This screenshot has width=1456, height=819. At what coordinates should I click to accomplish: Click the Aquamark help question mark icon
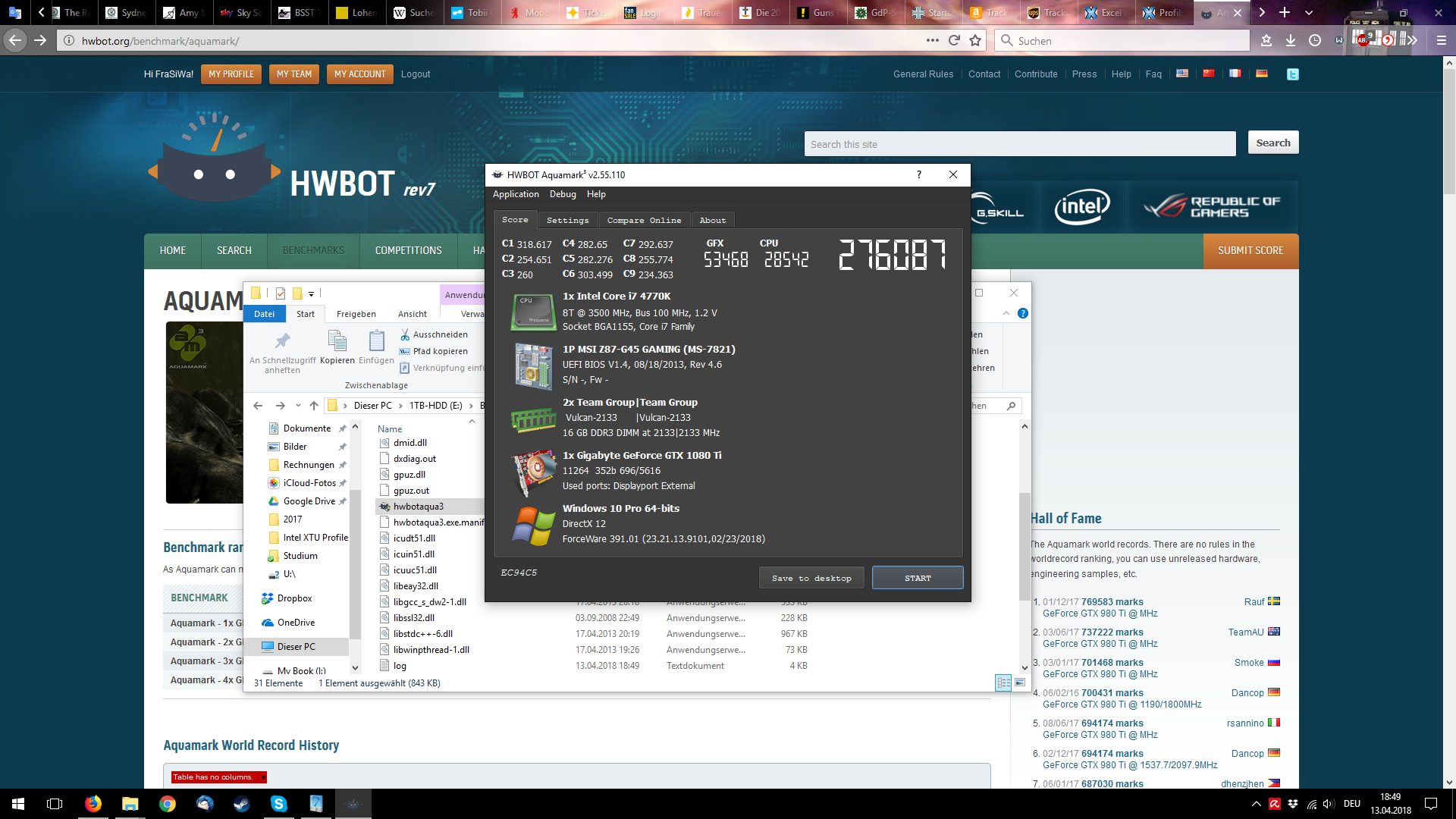coord(919,174)
